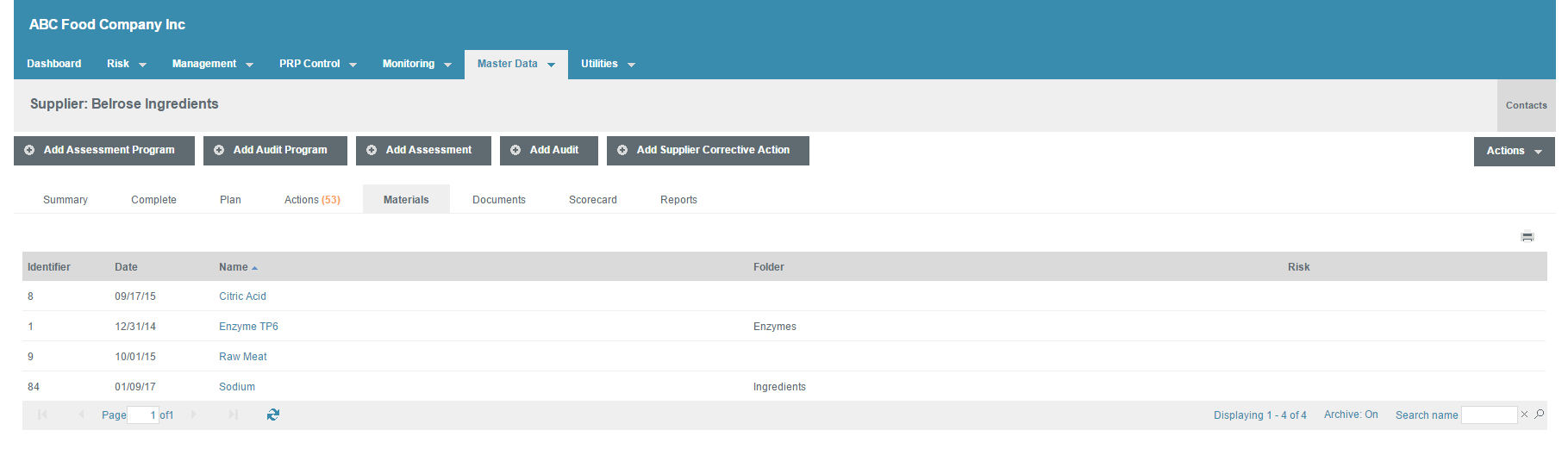Go to the next page of results
The image size is (1568, 449).
tap(194, 415)
